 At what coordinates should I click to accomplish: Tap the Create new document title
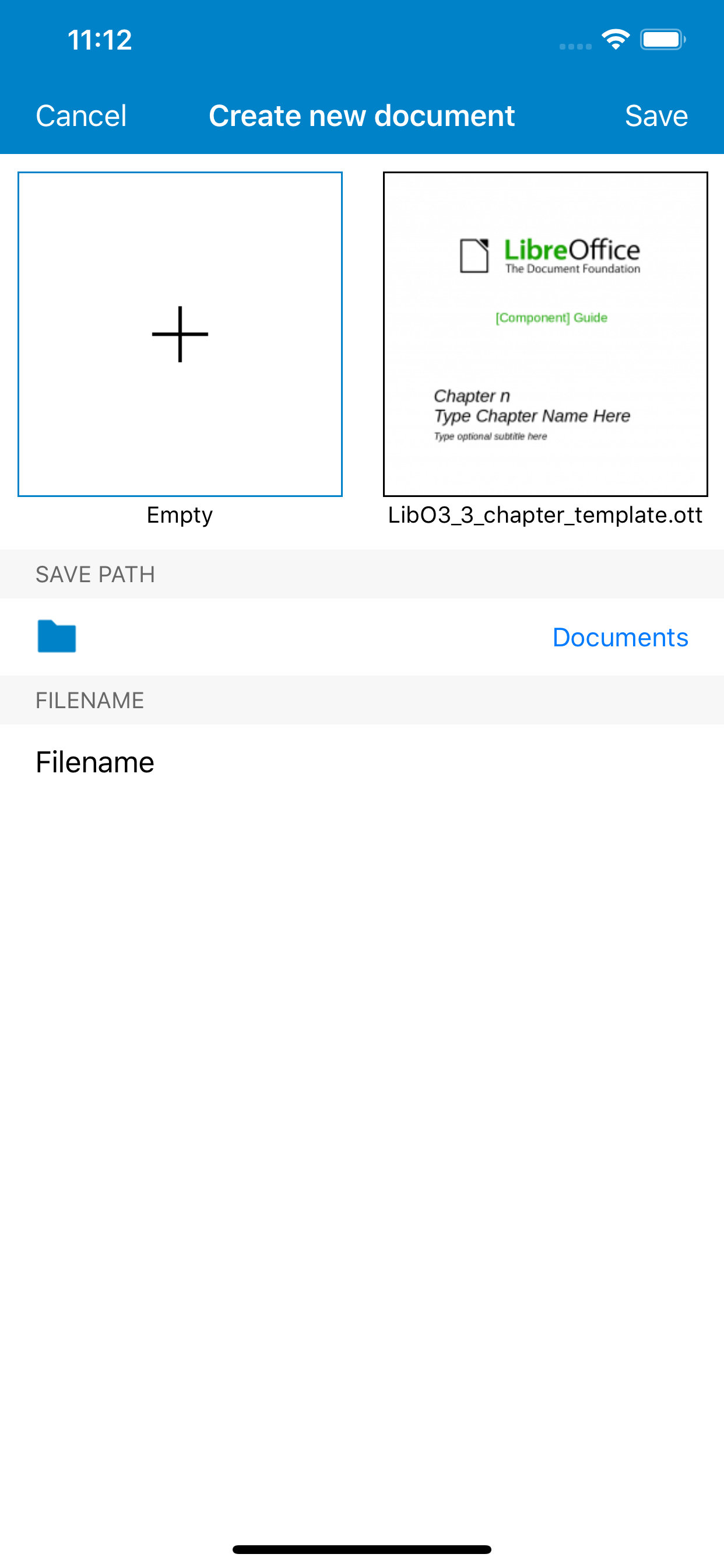point(361,115)
